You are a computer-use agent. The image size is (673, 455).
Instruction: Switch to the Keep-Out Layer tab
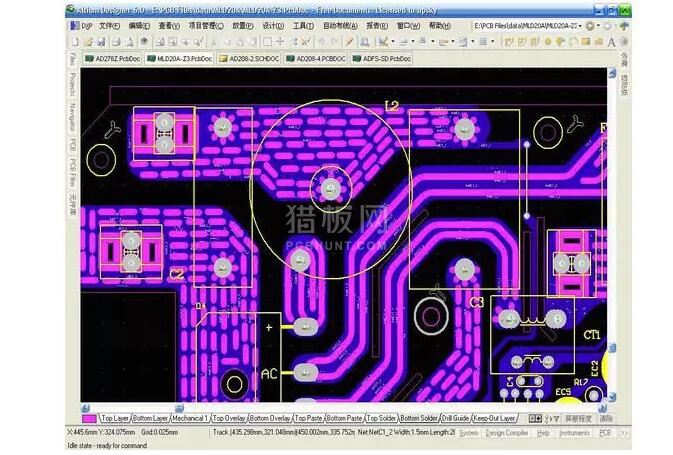coord(494,418)
